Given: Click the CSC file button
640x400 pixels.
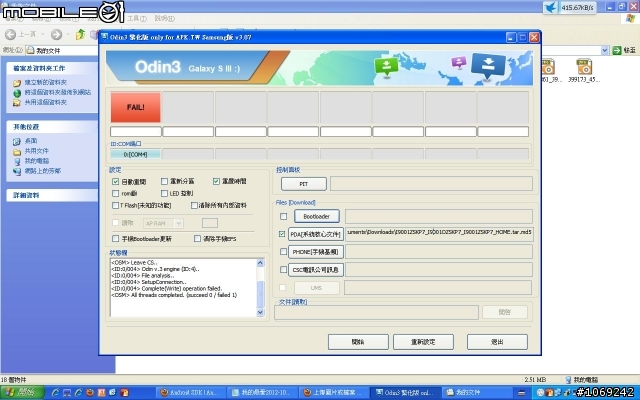Looking at the screenshot, I should click(316, 270).
